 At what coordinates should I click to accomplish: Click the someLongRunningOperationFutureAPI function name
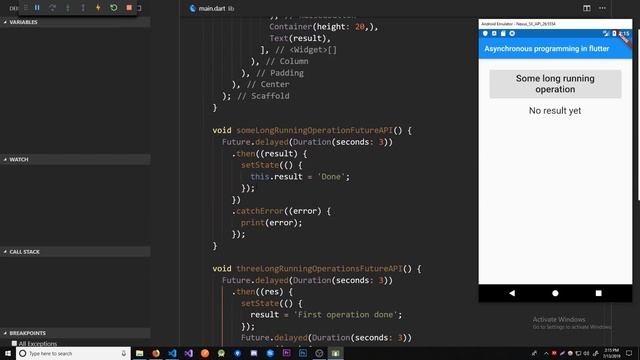tap(314, 131)
